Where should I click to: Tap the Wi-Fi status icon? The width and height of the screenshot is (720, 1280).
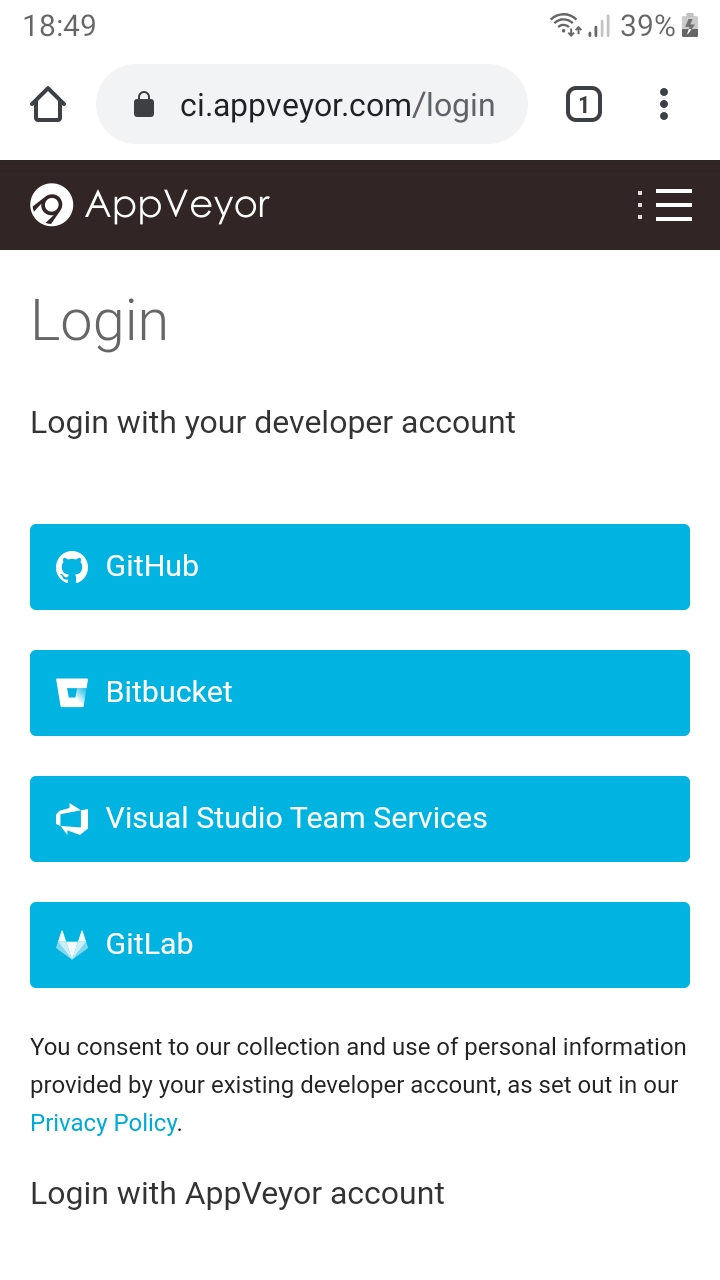coord(566,25)
